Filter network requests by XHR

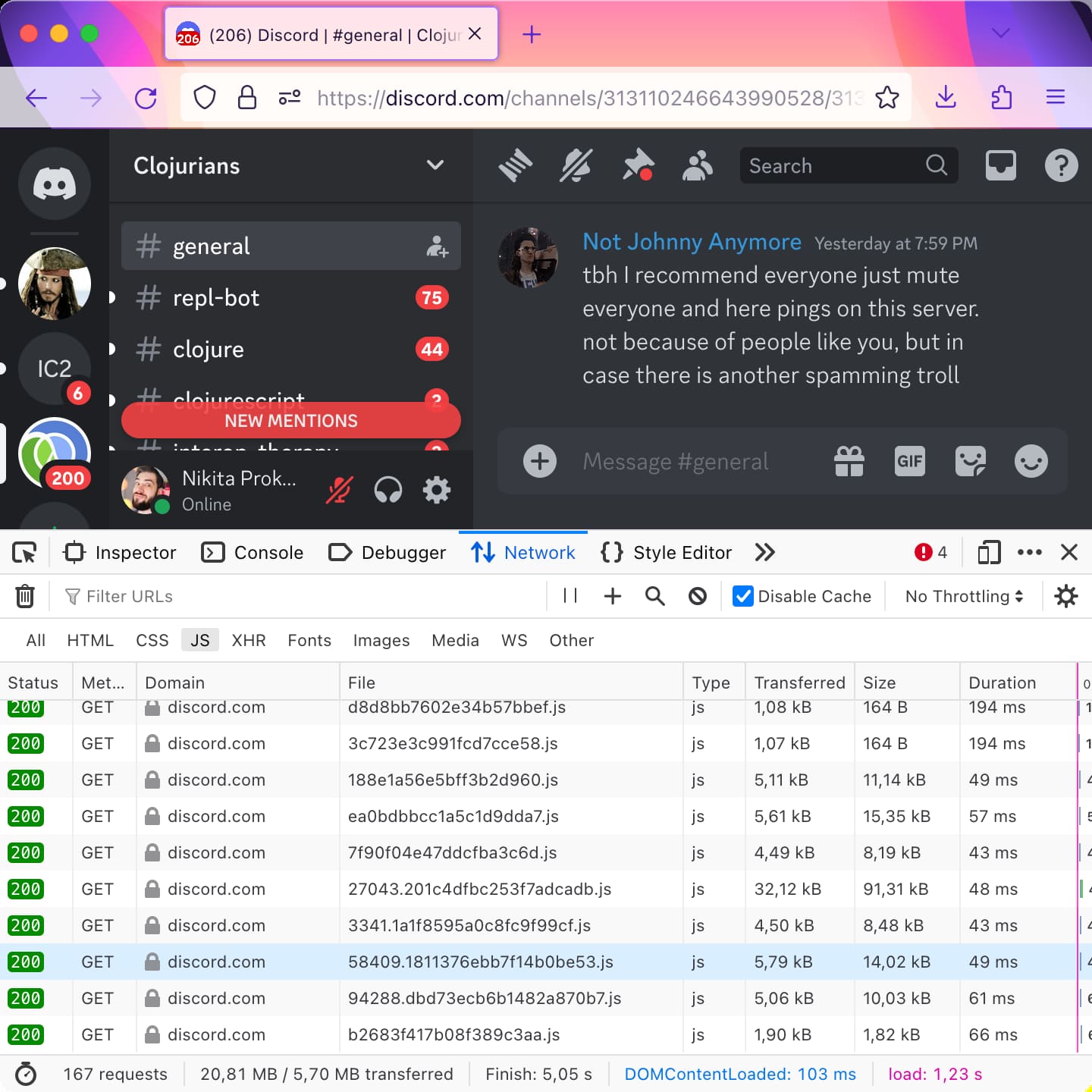click(249, 640)
